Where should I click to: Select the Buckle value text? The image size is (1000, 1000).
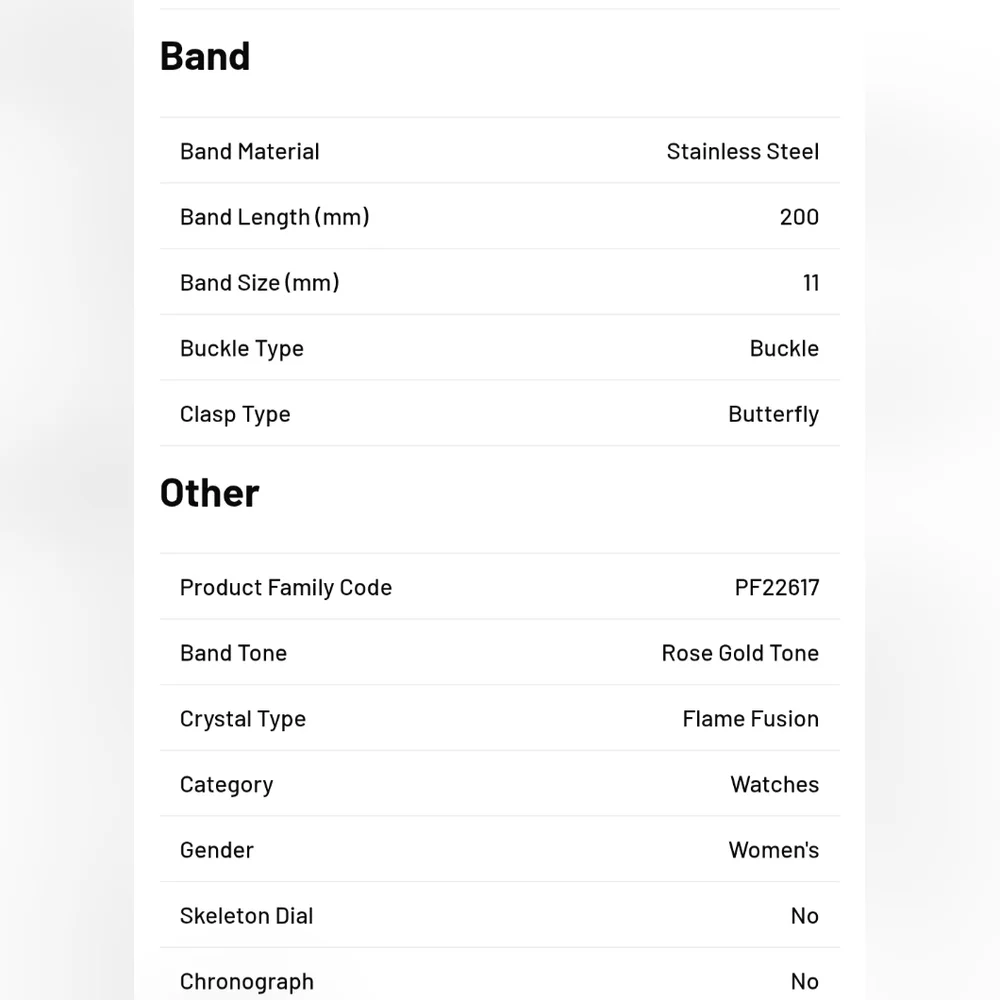click(784, 349)
